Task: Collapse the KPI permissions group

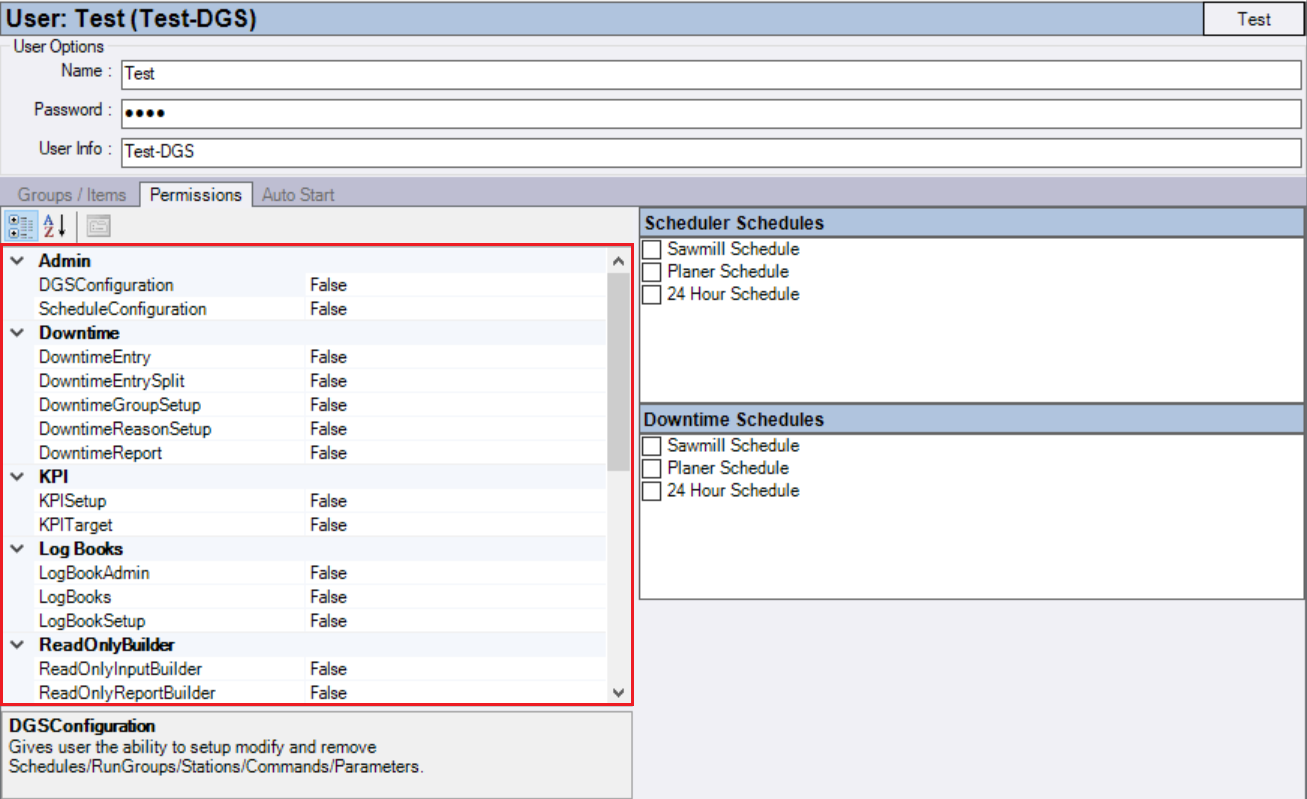Action: 17,477
